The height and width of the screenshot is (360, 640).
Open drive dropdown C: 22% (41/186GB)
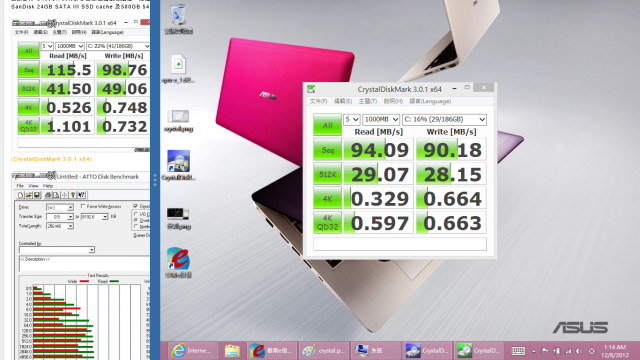[118, 46]
